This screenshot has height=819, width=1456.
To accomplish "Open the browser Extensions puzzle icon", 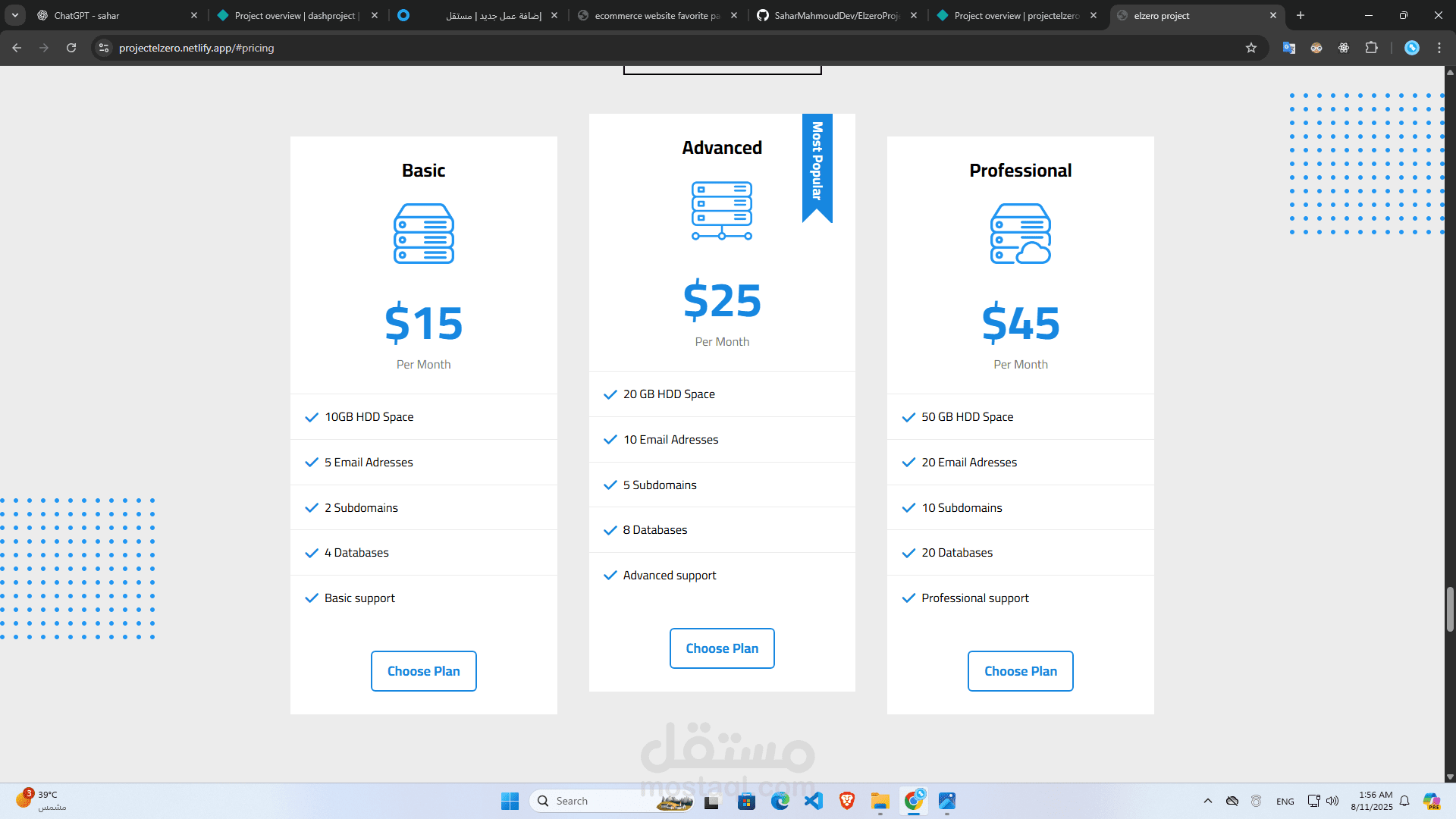I will (x=1371, y=48).
